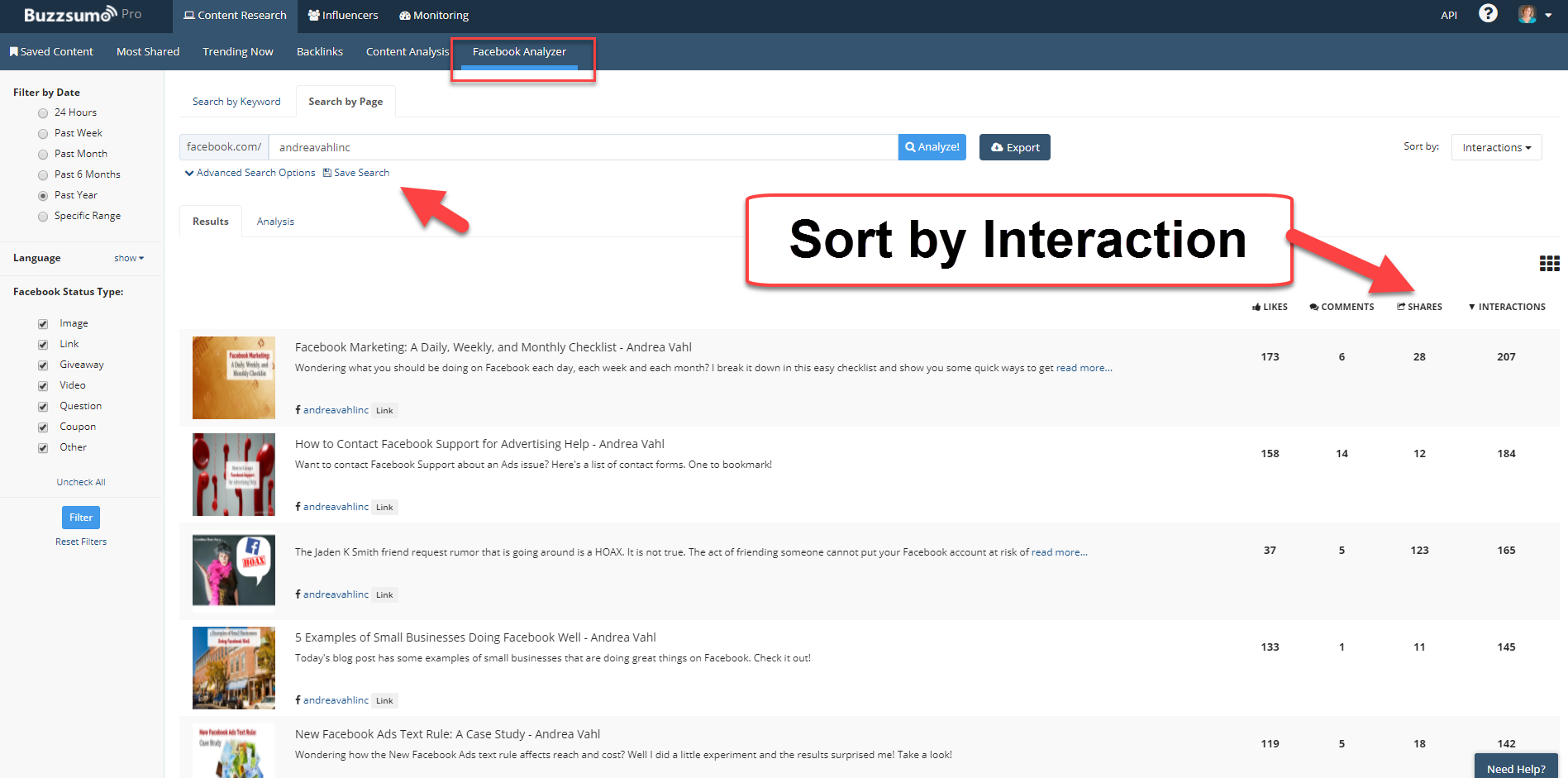Image resolution: width=1568 pixels, height=778 pixels.
Task: Toggle the Coupon status type checkbox
Action: click(43, 427)
